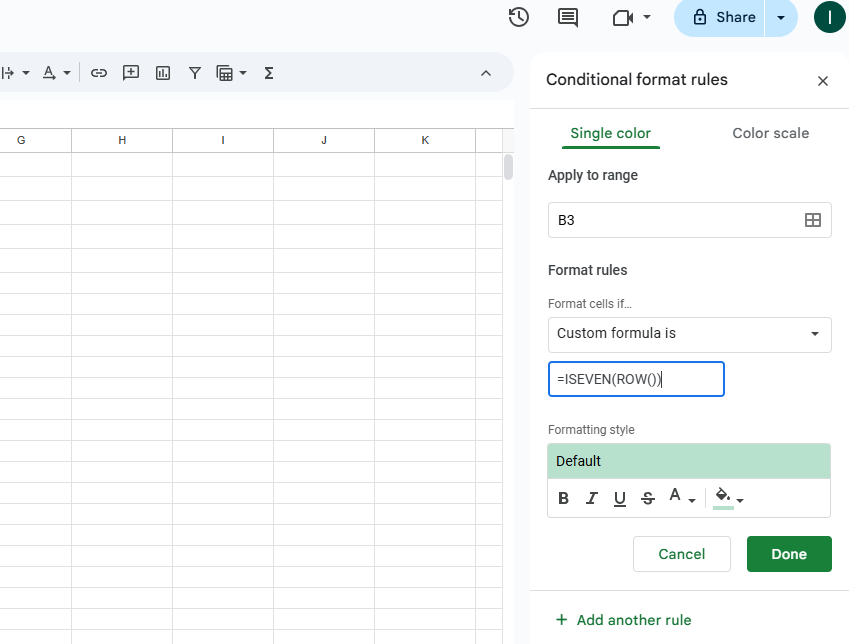Viewport: 849px width, 644px height.
Task: Open the fill color picker in formatting style
Action: 728,498
